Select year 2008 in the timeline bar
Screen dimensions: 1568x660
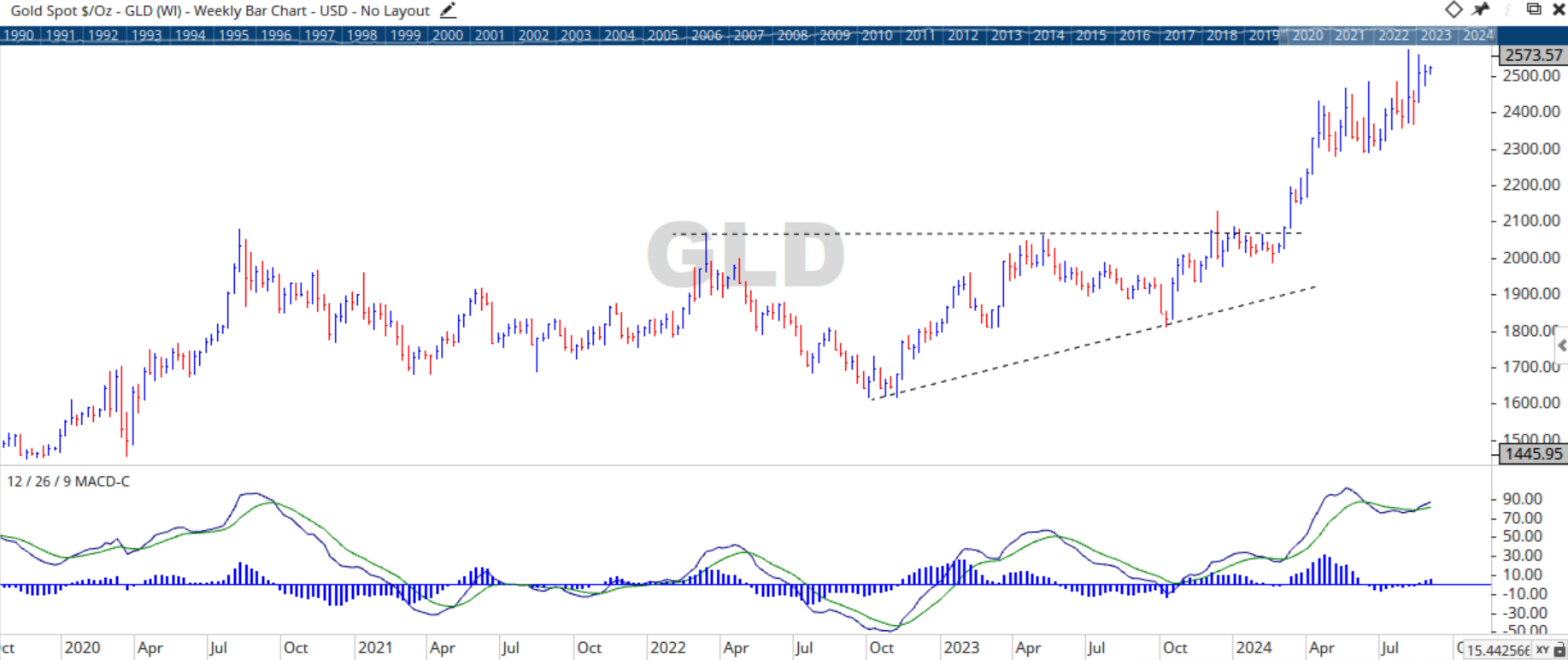[x=792, y=35]
